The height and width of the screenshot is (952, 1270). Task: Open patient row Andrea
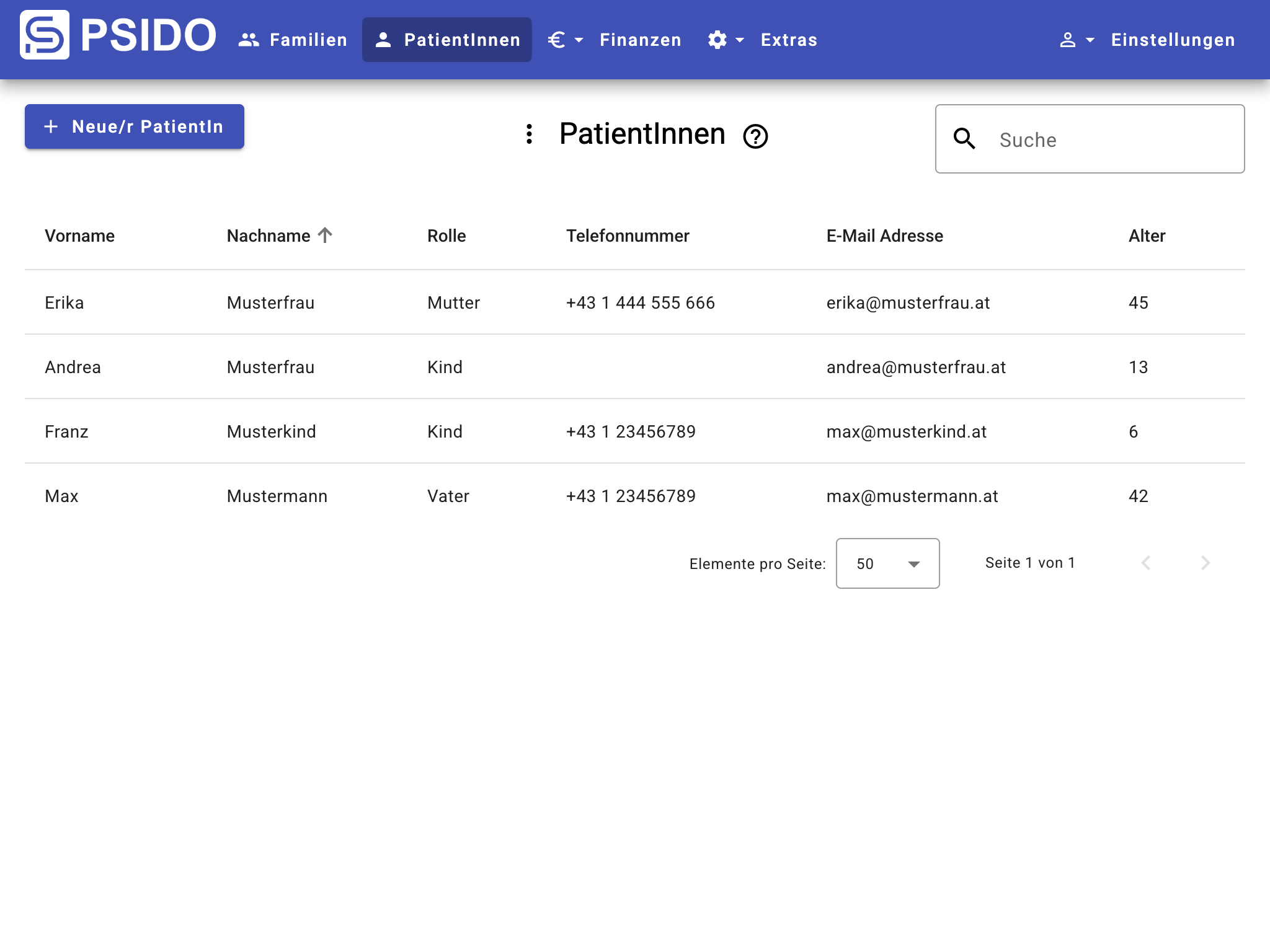(635, 367)
